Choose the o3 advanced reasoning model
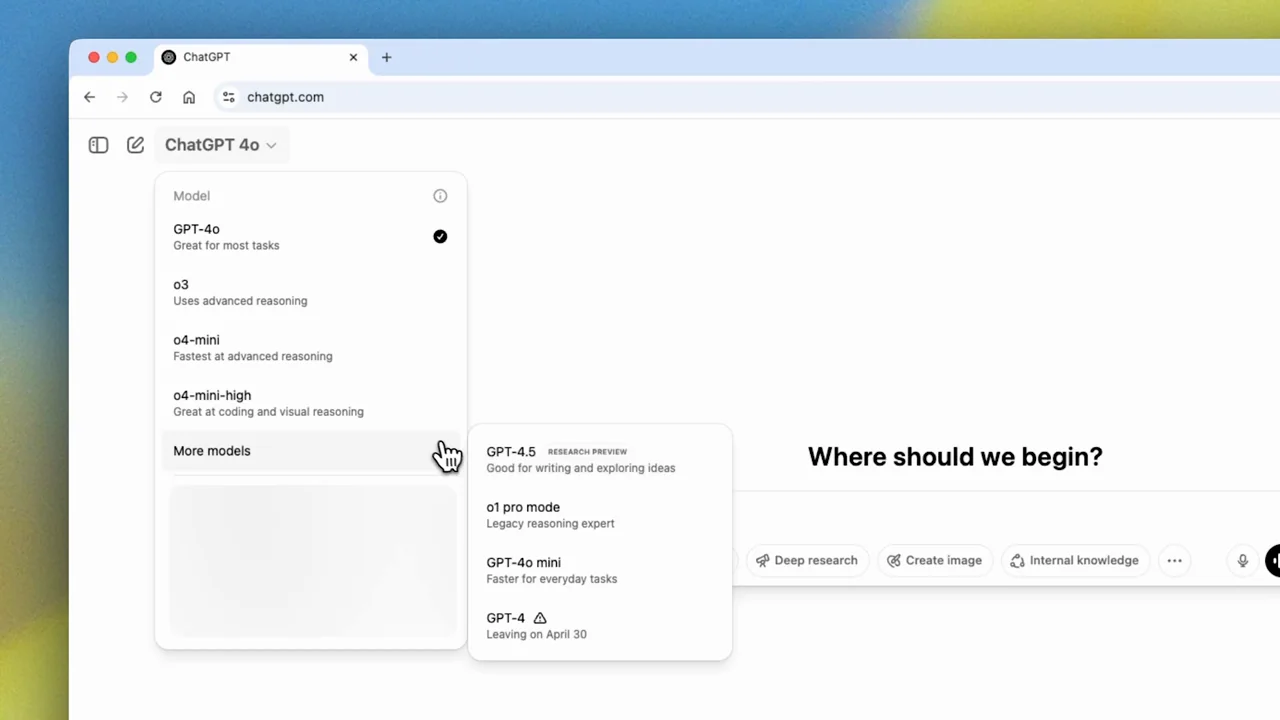 tap(310, 292)
